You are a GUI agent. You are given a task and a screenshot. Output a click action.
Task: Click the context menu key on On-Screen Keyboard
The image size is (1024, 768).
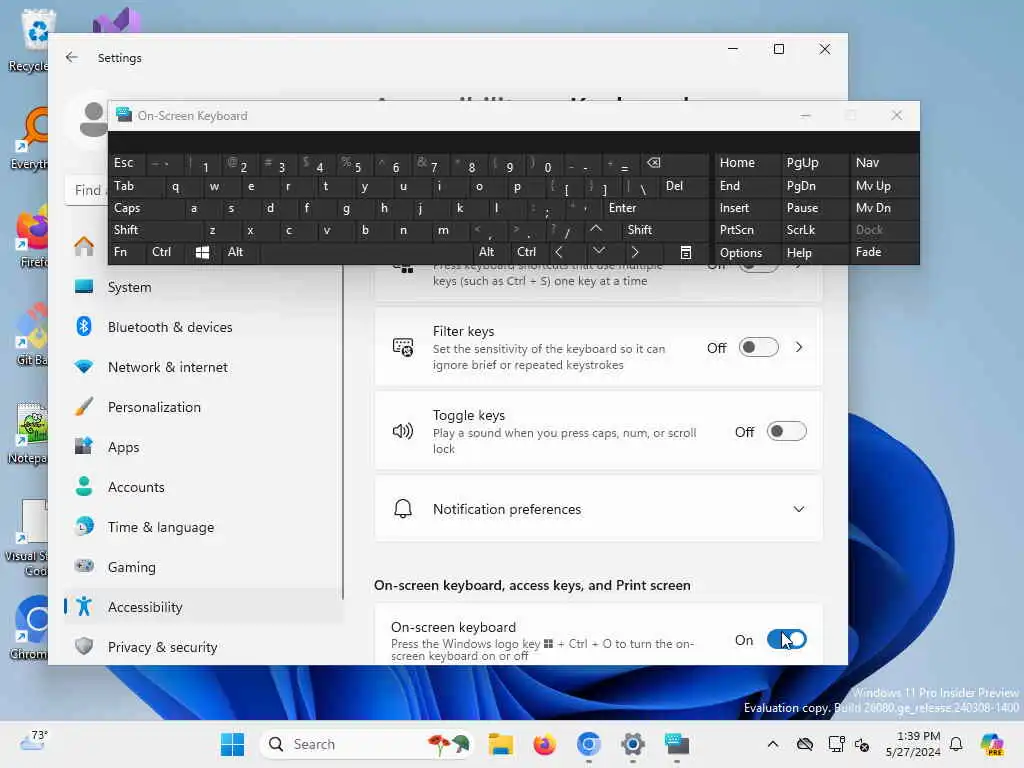click(685, 253)
